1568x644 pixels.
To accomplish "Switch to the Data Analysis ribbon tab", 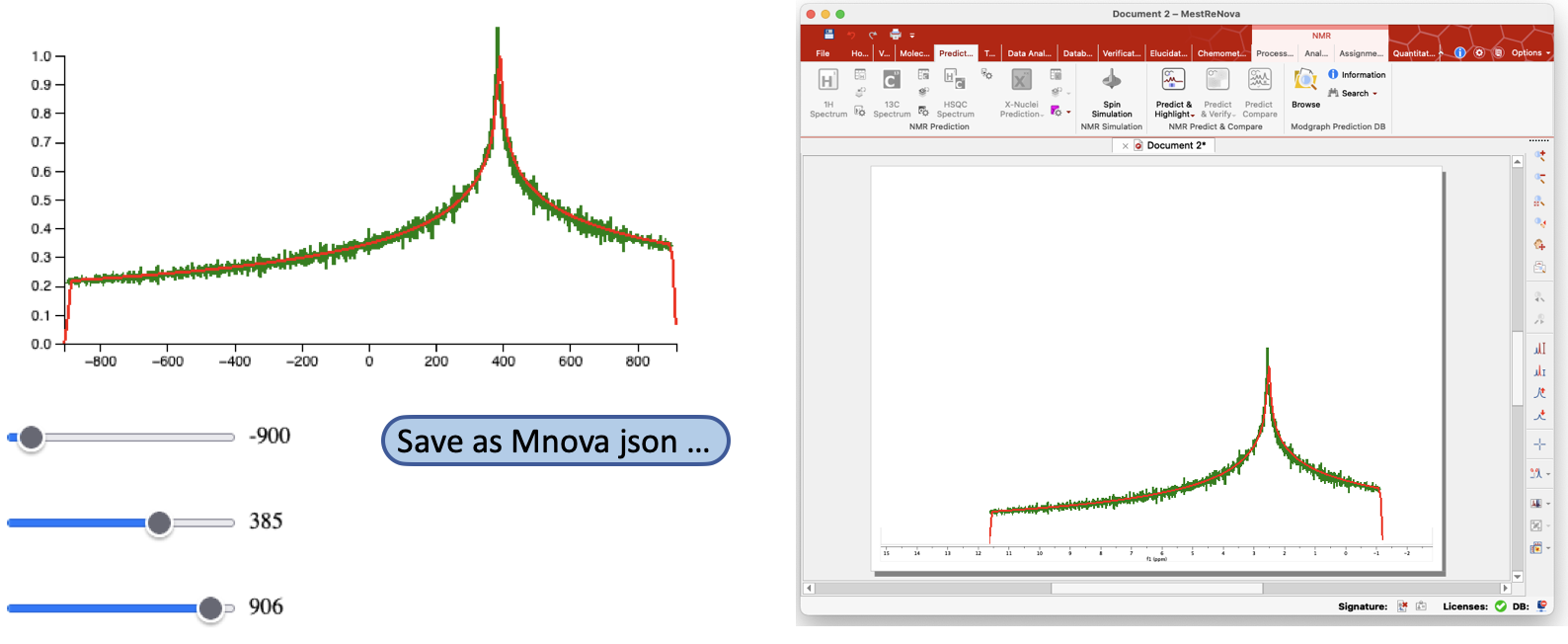I will 1029,53.
